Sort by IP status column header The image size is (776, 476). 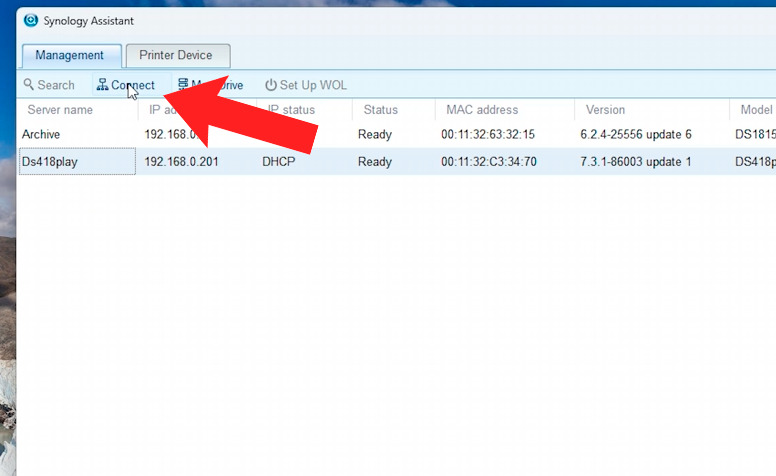291,110
